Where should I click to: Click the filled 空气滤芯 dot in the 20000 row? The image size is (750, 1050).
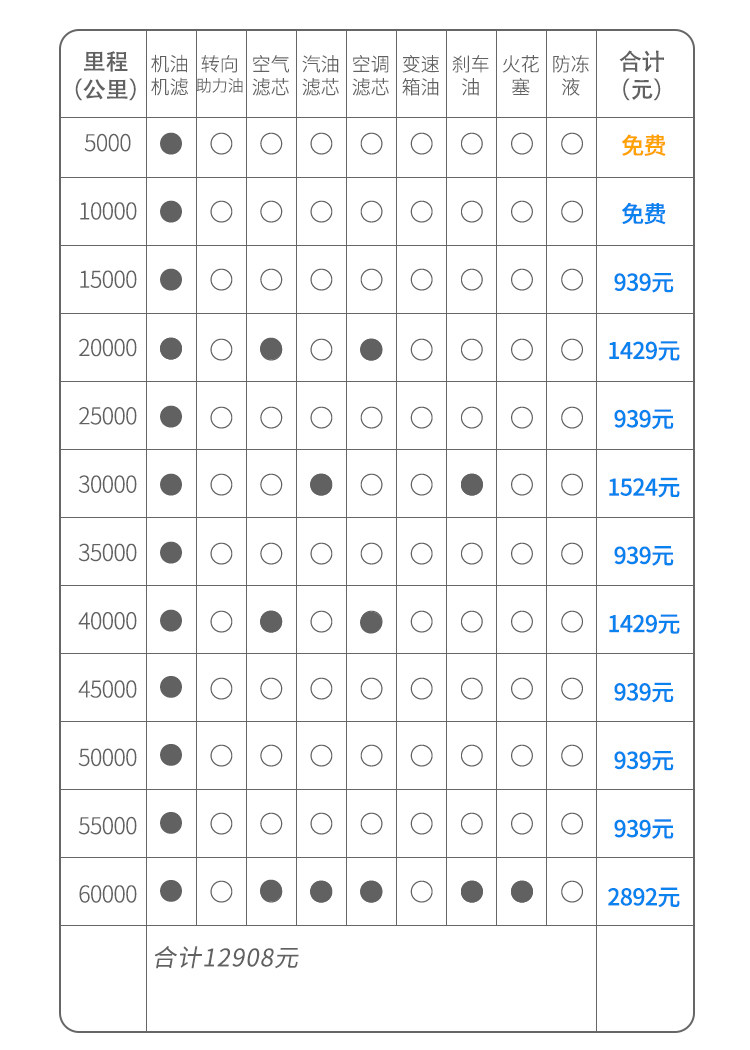tap(271, 349)
